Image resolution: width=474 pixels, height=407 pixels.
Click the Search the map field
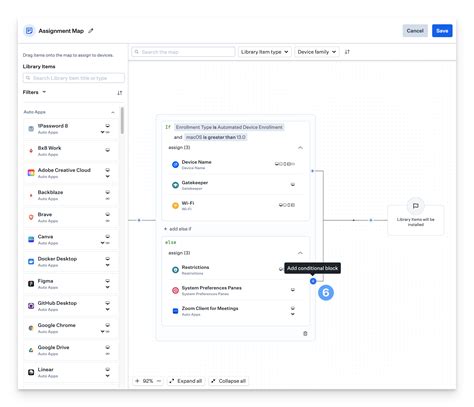click(x=183, y=52)
